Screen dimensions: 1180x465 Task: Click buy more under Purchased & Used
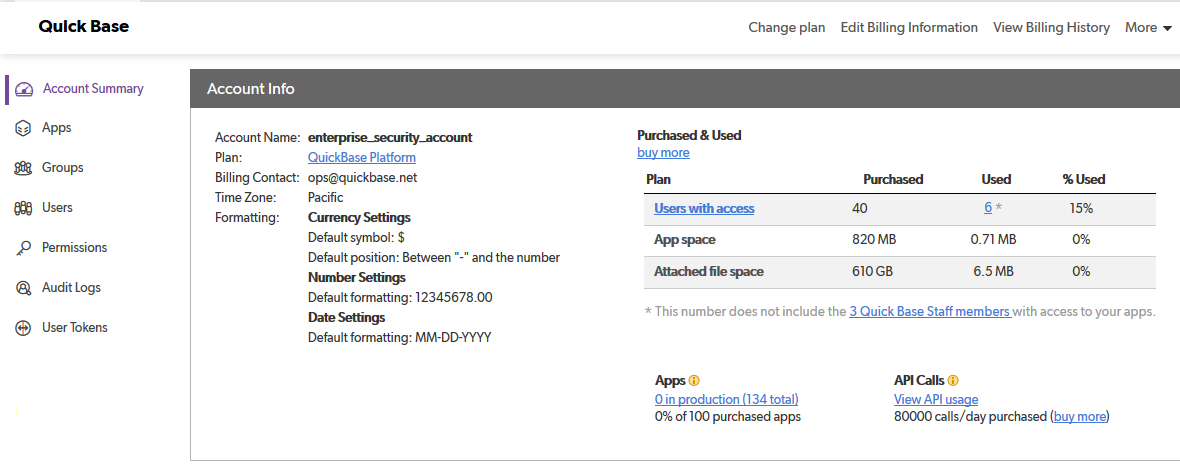pos(663,153)
